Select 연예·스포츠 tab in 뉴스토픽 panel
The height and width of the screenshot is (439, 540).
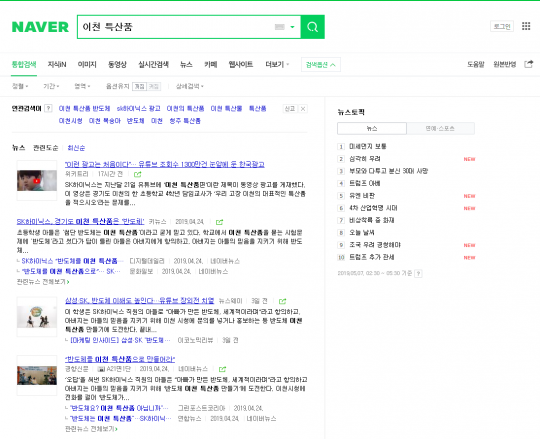(440, 128)
